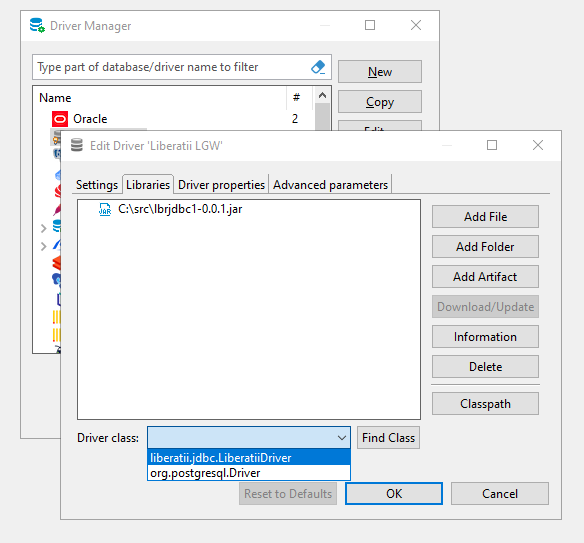Expand the first collapsed driver tree node
Screen dimensions: 584x543
pyautogui.click(x=44, y=228)
